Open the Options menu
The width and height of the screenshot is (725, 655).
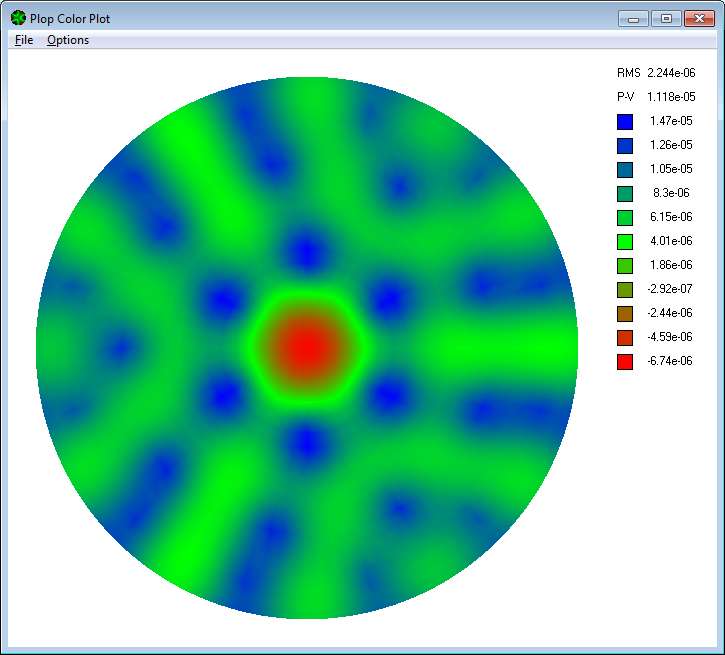pyautogui.click(x=68, y=40)
